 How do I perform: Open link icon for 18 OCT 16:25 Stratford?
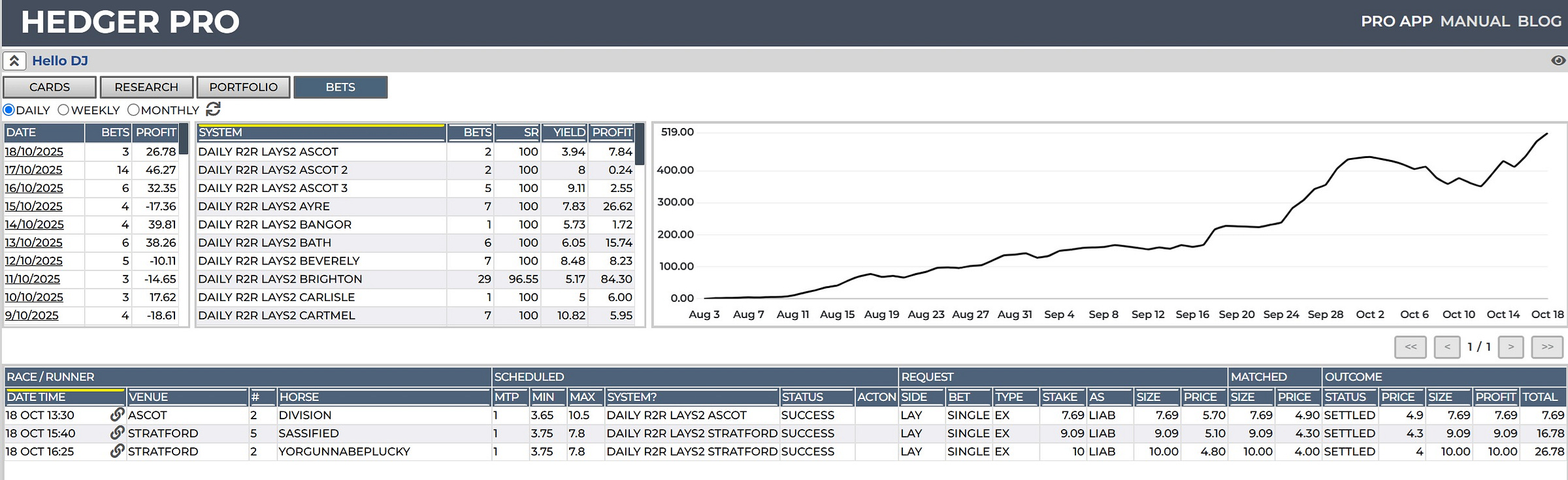pyautogui.click(x=117, y=451)
